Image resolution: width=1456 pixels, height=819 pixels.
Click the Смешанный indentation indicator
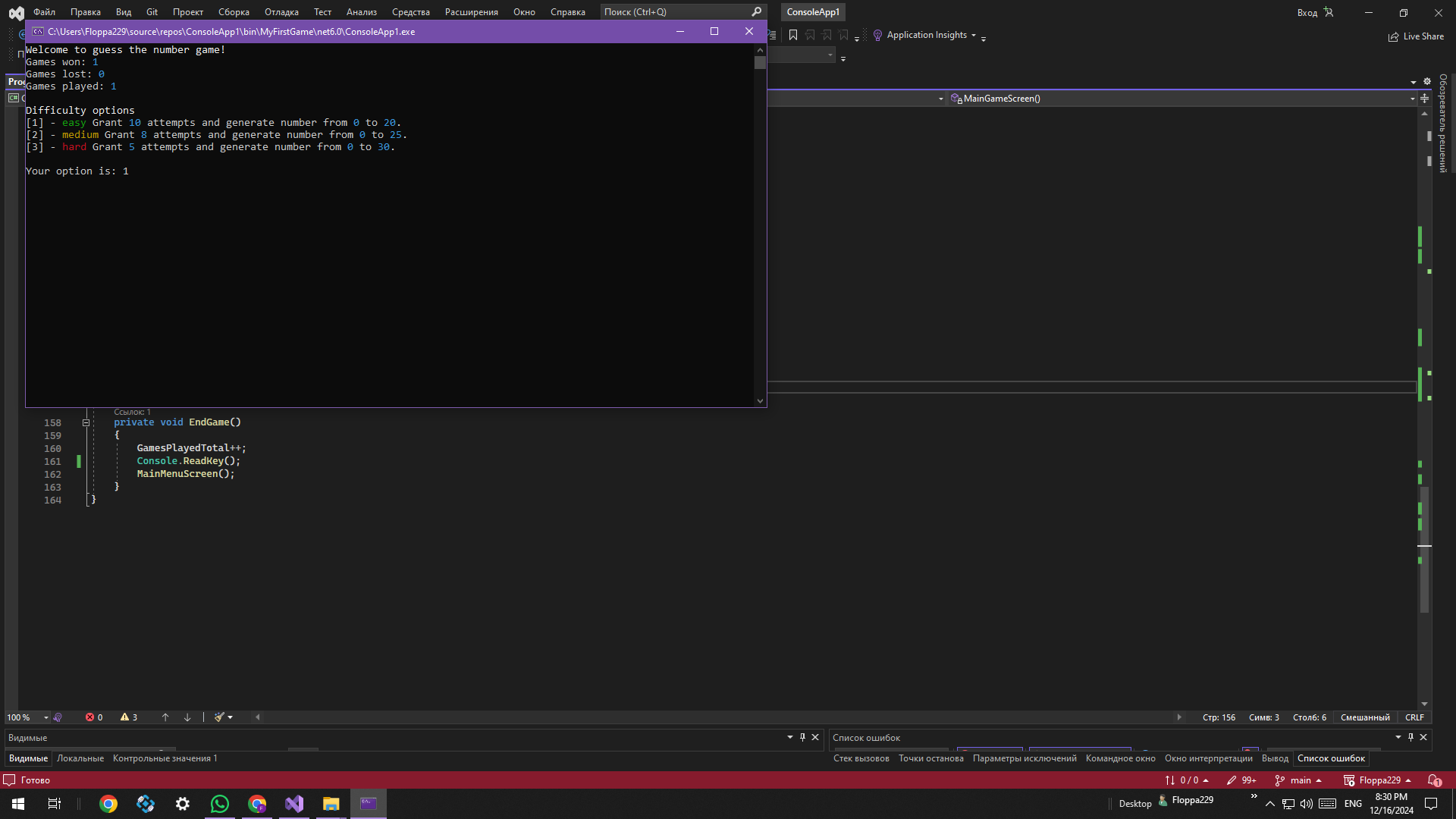(1365, 717)
